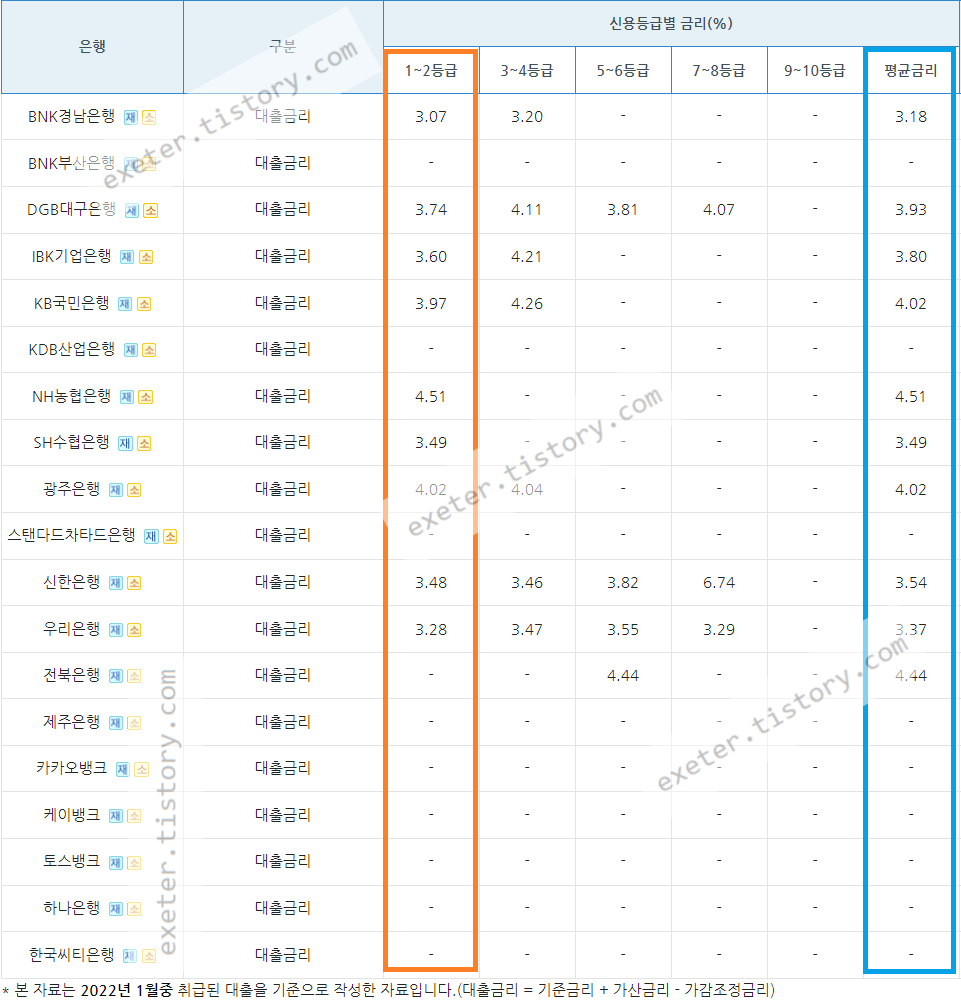The width and height of the screenshot is (961, 1003).
Task: Click 대출금리 in the 토스뱅크 row
Action: [283, 862]
